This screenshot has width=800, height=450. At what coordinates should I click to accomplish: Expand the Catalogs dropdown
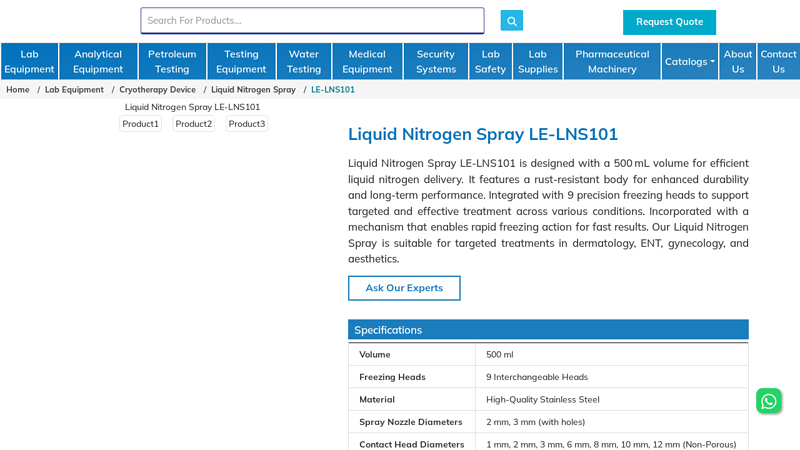coord(690,61)
